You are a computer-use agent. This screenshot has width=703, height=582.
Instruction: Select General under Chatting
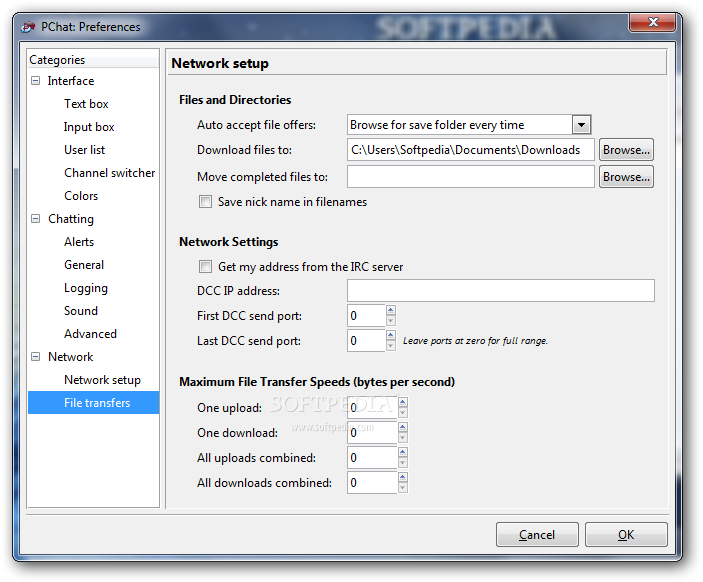84,265
